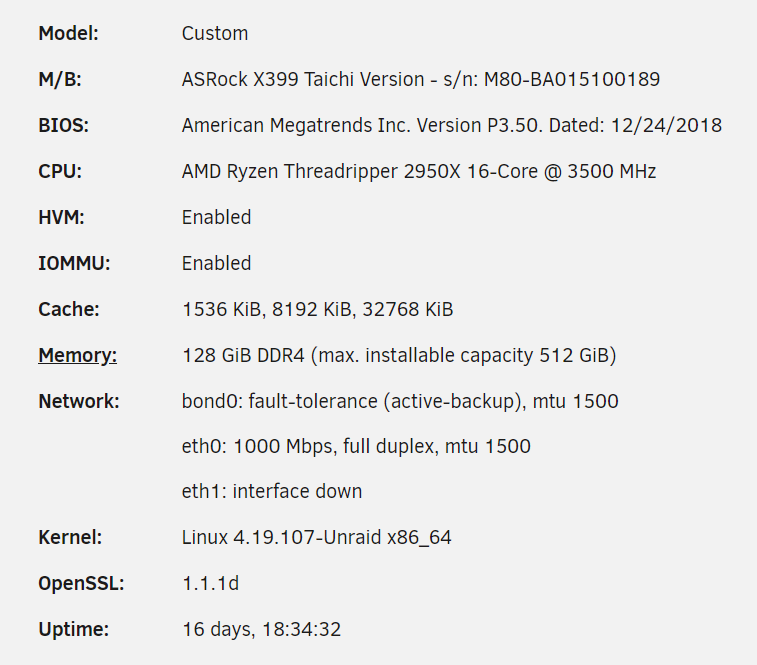Select the Linux 4.19.107-Unraid kernel text
The image size is (757, 665).
(316, 538)
